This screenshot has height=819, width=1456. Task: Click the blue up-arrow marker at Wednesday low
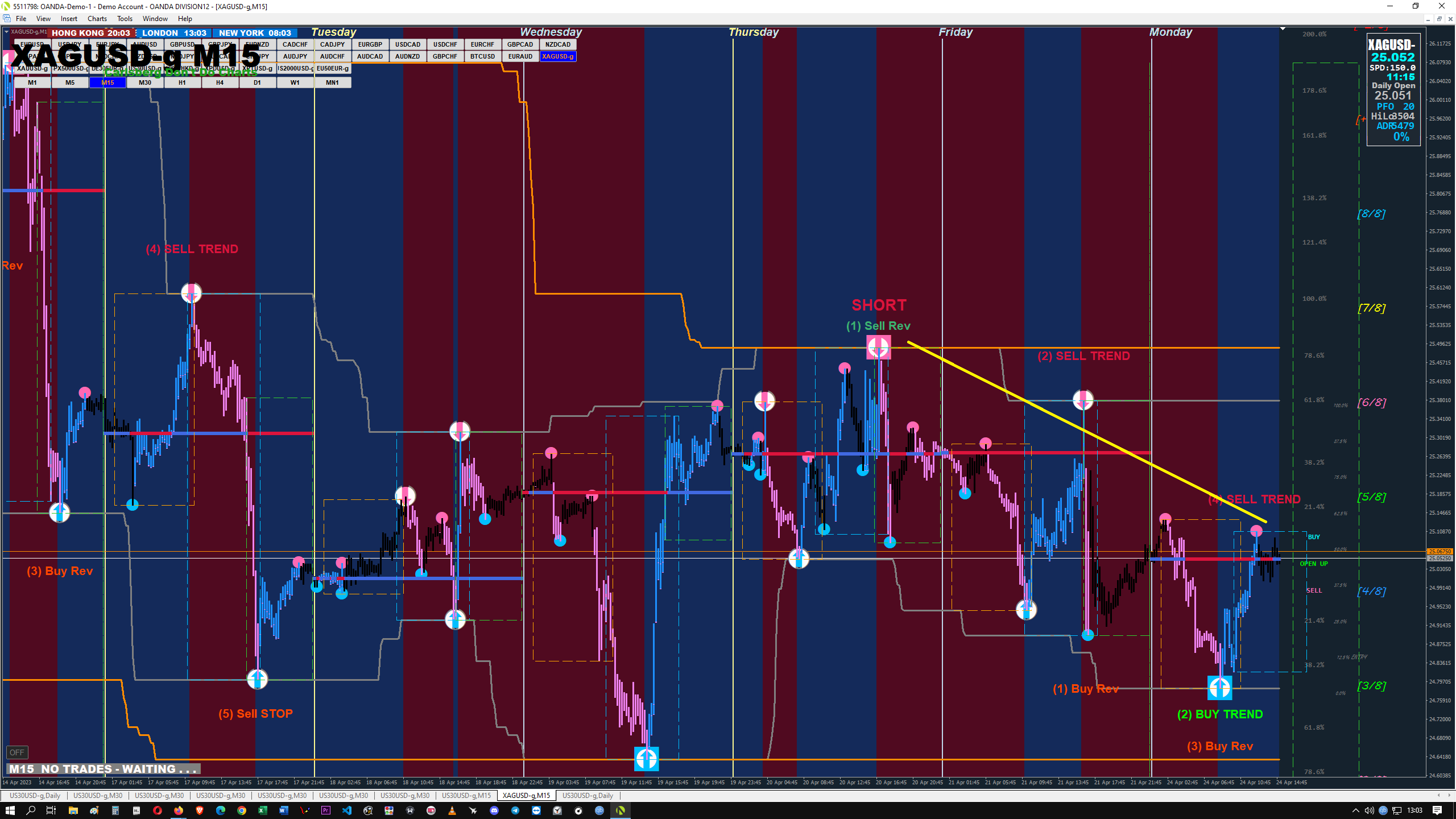646,758
